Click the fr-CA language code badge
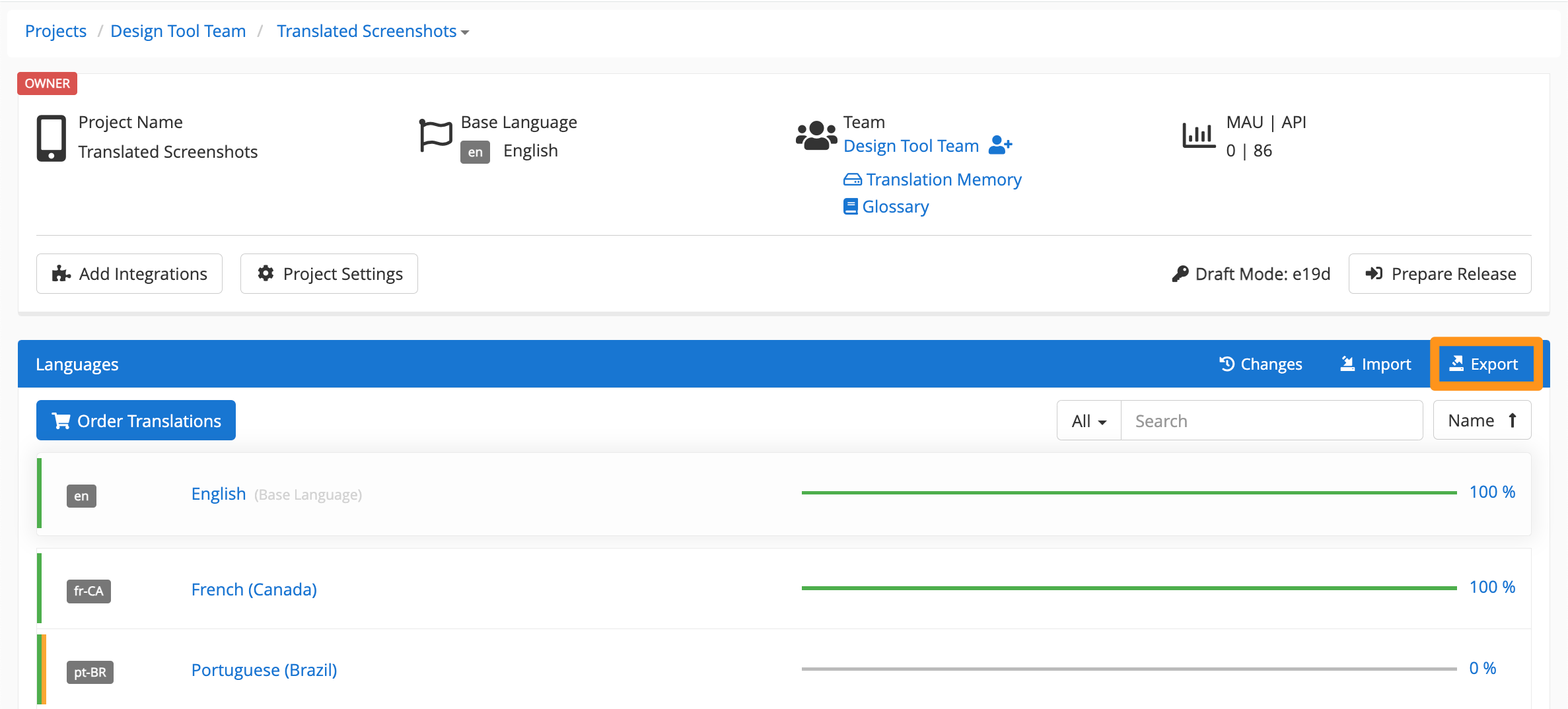The image size is (1568, 709). tap(89, 591)
